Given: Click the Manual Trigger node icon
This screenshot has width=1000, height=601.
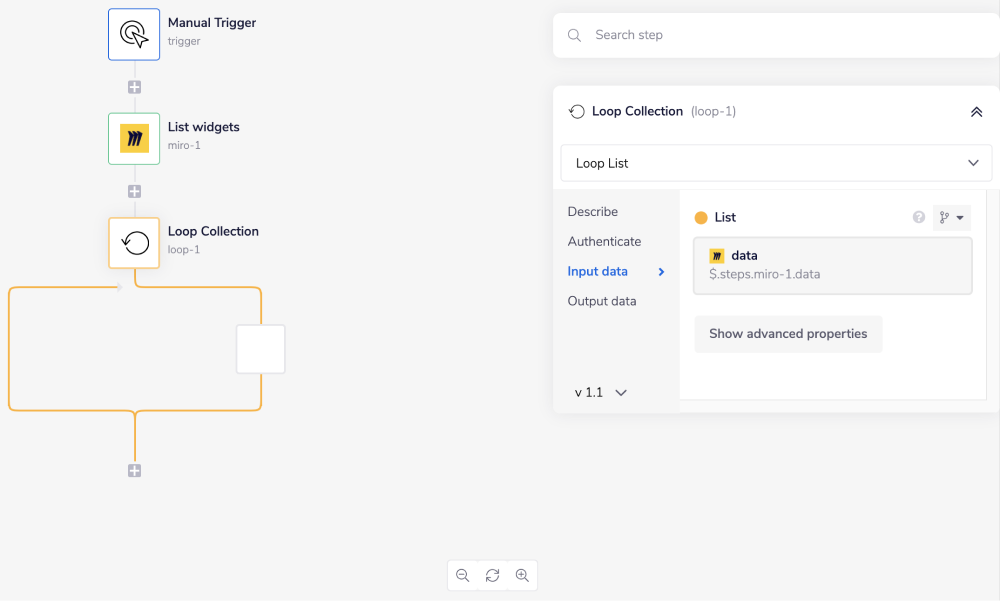Looking at the screenshot, I should [134, 35].
